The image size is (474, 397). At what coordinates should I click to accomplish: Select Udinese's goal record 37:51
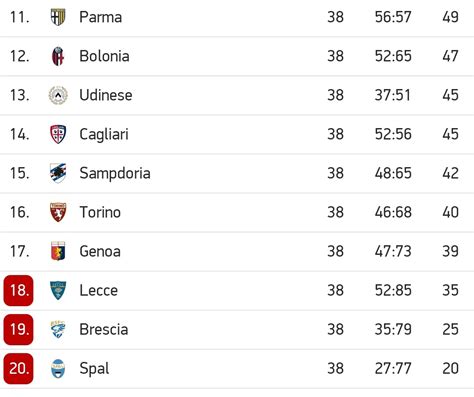coord(393,95)
